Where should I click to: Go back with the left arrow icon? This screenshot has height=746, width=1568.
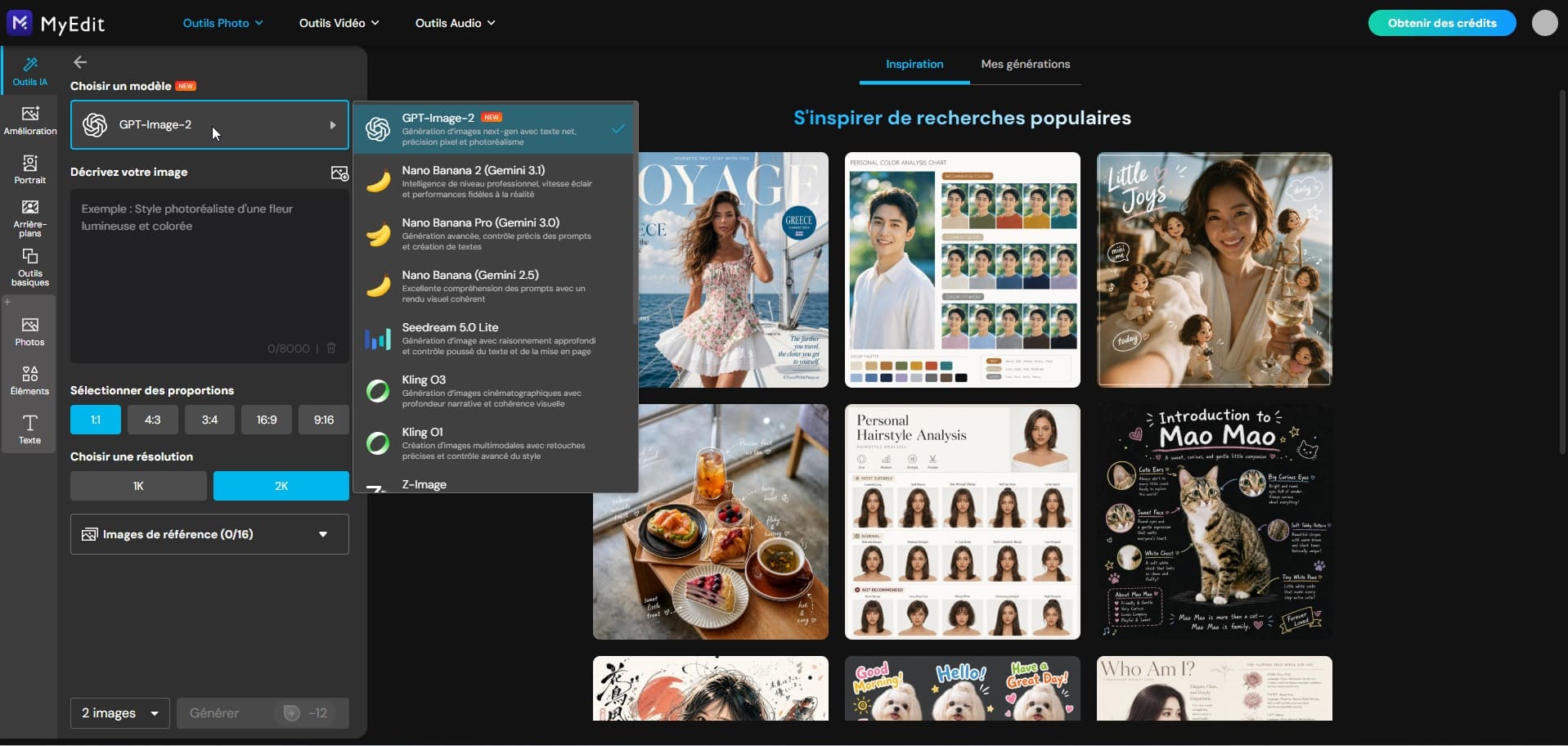(80, 62)
